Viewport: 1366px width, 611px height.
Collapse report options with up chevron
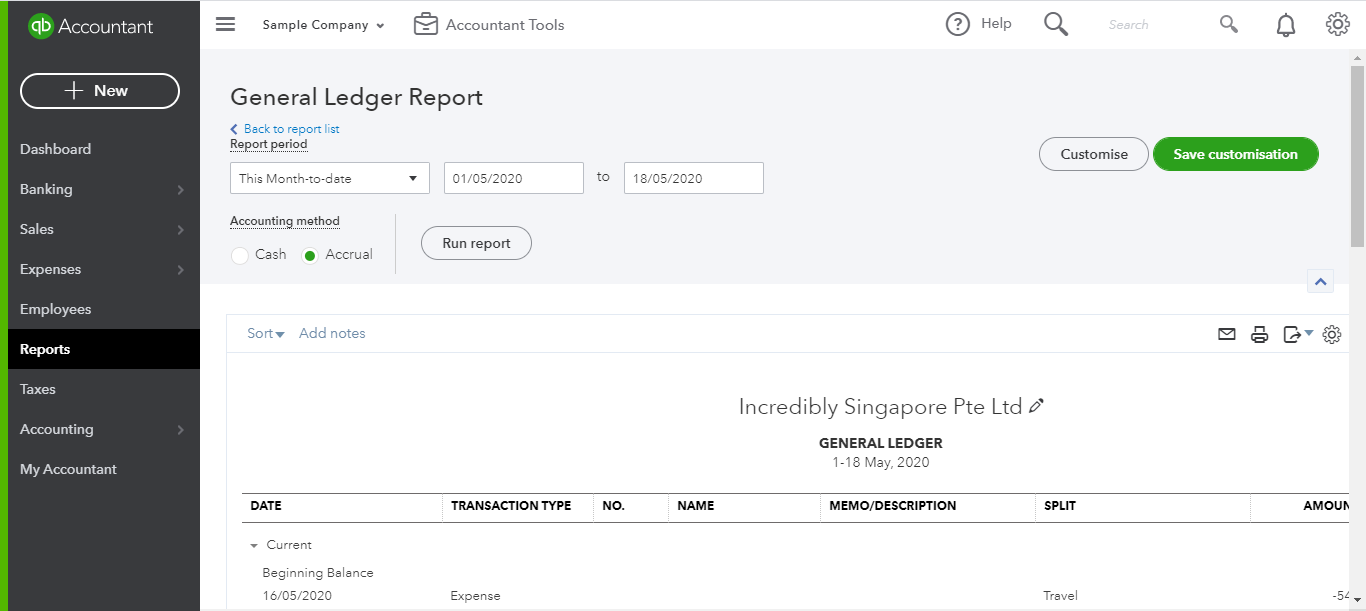pos(1320,282)
